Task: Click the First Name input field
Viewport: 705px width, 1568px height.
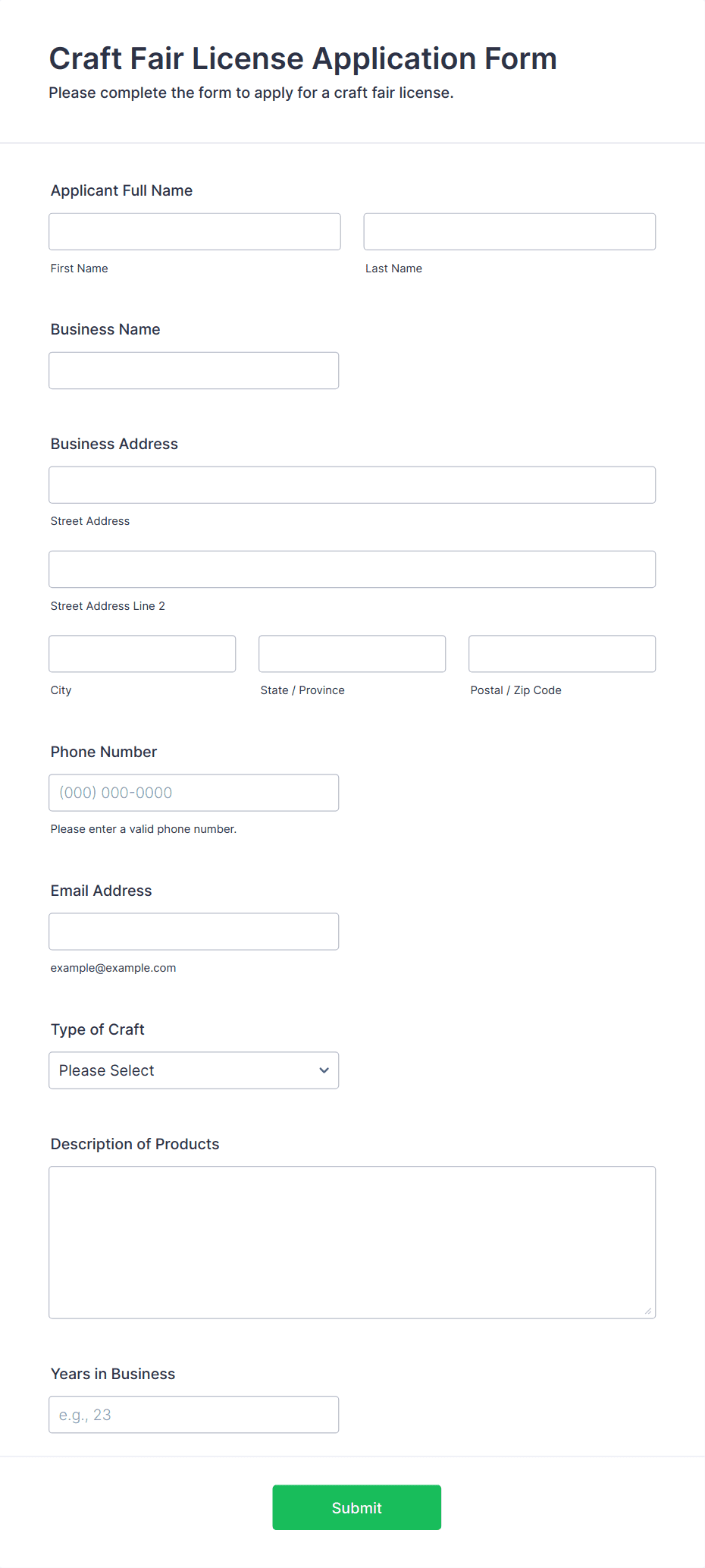Action: [x=195, y=231]
